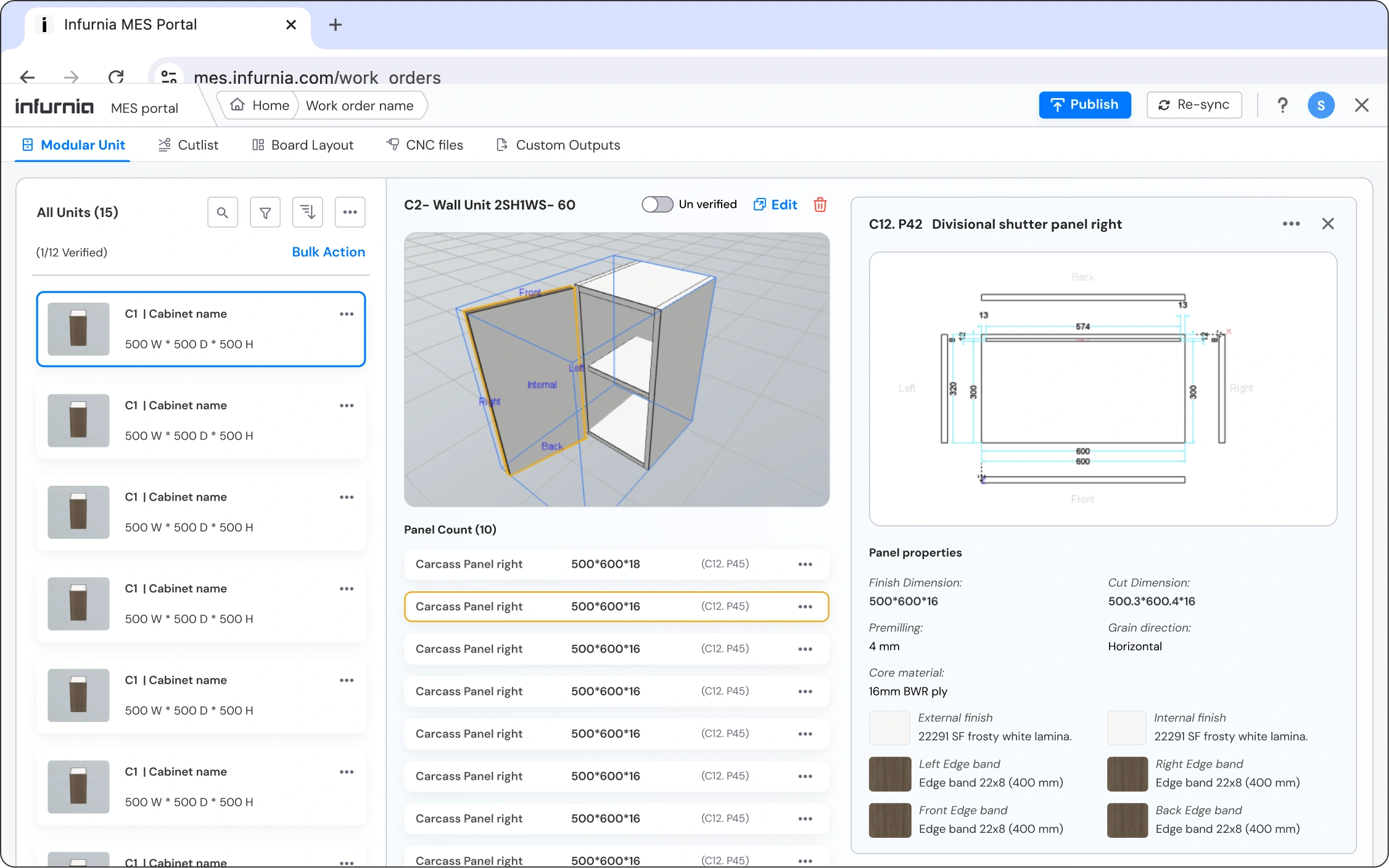Switch to the Modular Unit tab
1389x868 pixels.
[x=73, y=145]
